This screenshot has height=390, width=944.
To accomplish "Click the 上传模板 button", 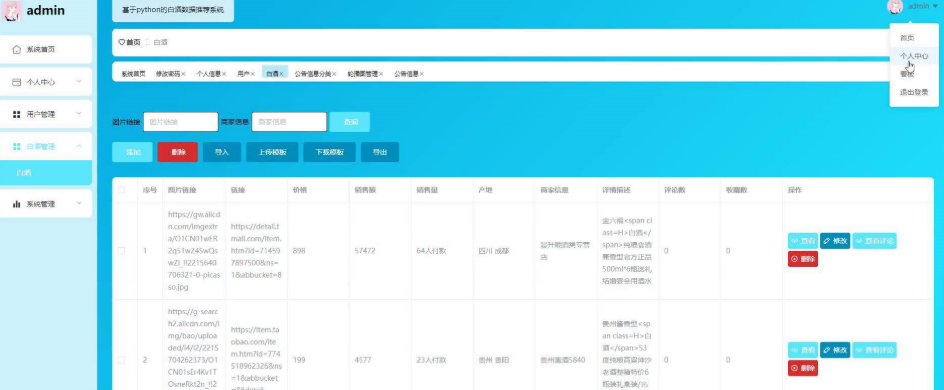I will pos(272,152).
